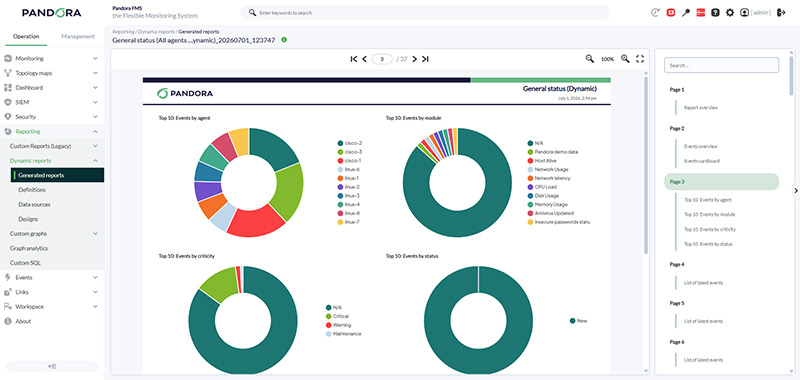Open the red server status icon
The height and width of the screenshot is (380, 800).
pos(701,13)
